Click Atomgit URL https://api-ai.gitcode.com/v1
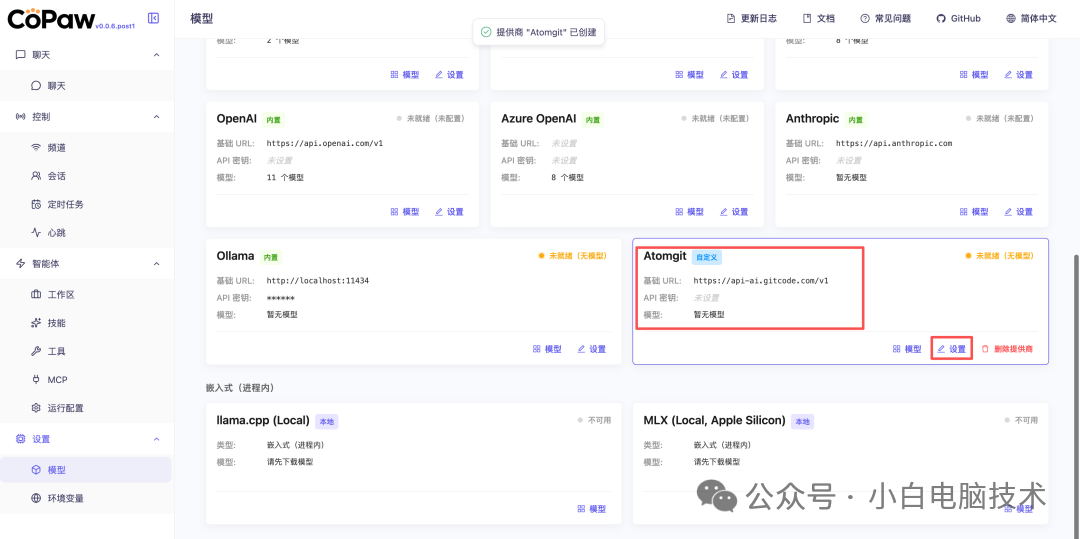This screenshot has width=1080, height=539. pyautogui.click(x=760, y=280)
